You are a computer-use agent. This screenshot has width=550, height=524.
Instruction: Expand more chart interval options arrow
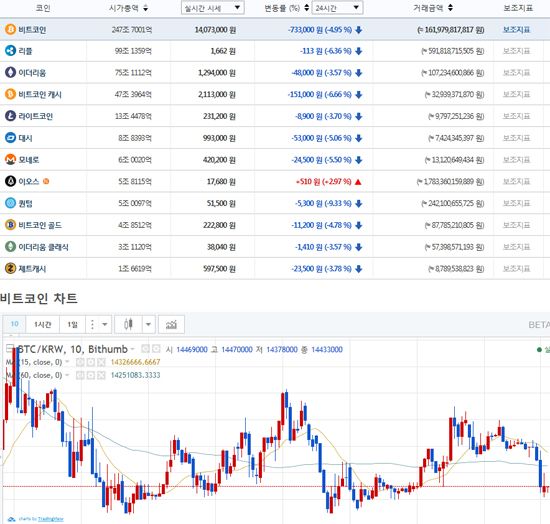pyautogui.click(x=105, y=324)
